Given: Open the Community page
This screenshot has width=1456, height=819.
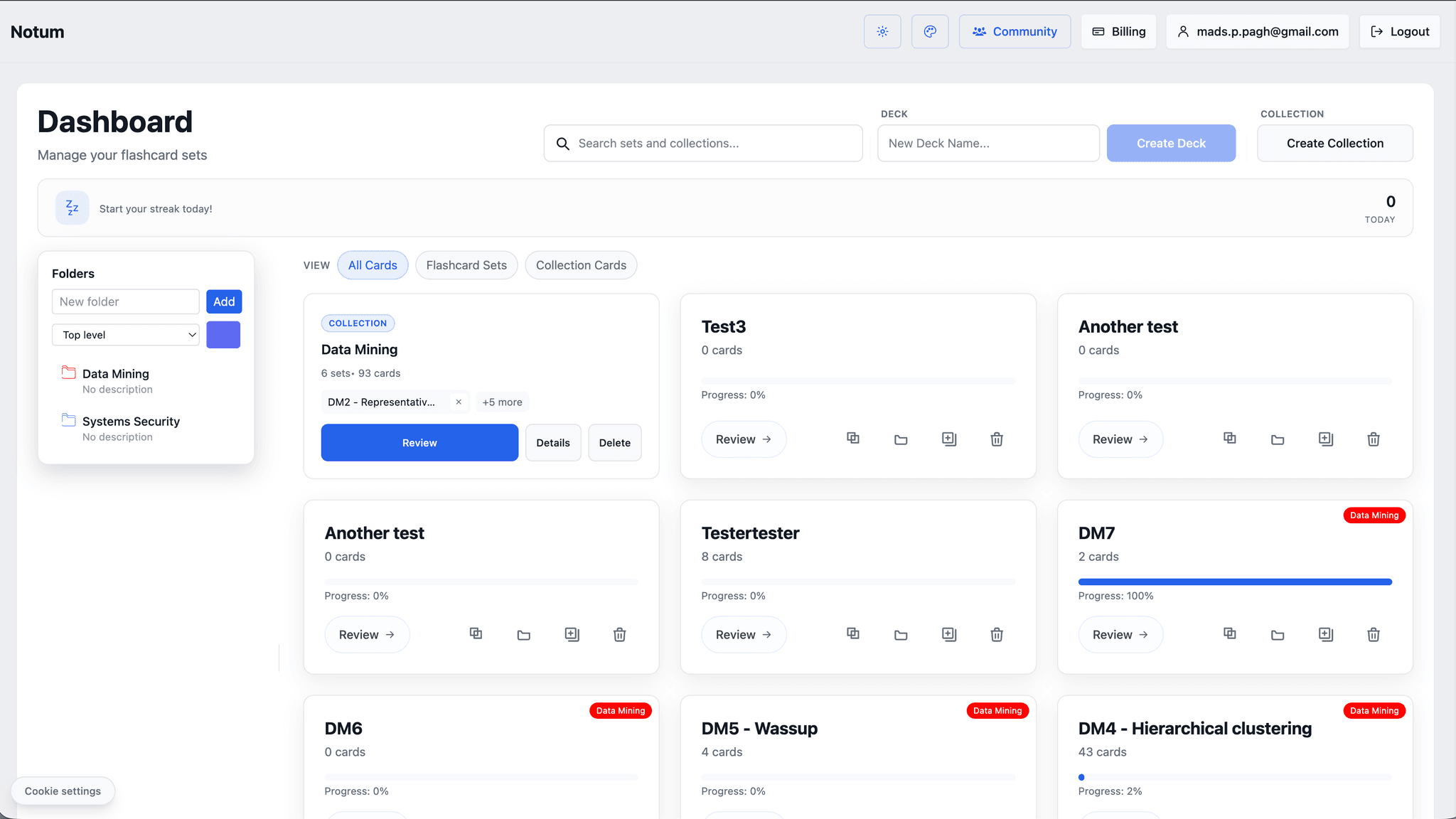Looking at the screenshot, I should tap(1015, 31).
